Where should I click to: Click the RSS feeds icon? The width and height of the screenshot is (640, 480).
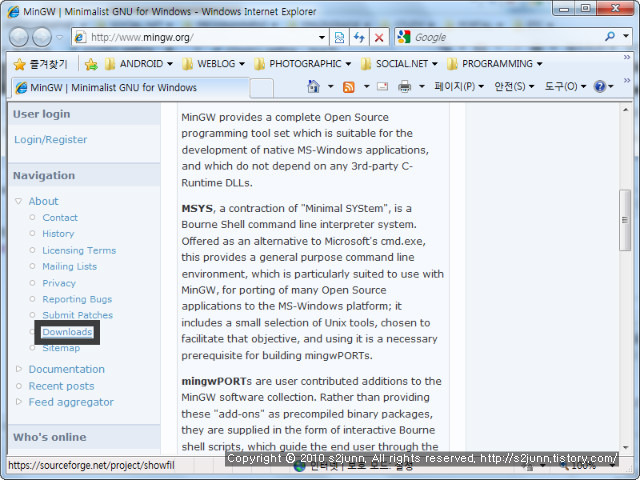click(x=349, y=87)
